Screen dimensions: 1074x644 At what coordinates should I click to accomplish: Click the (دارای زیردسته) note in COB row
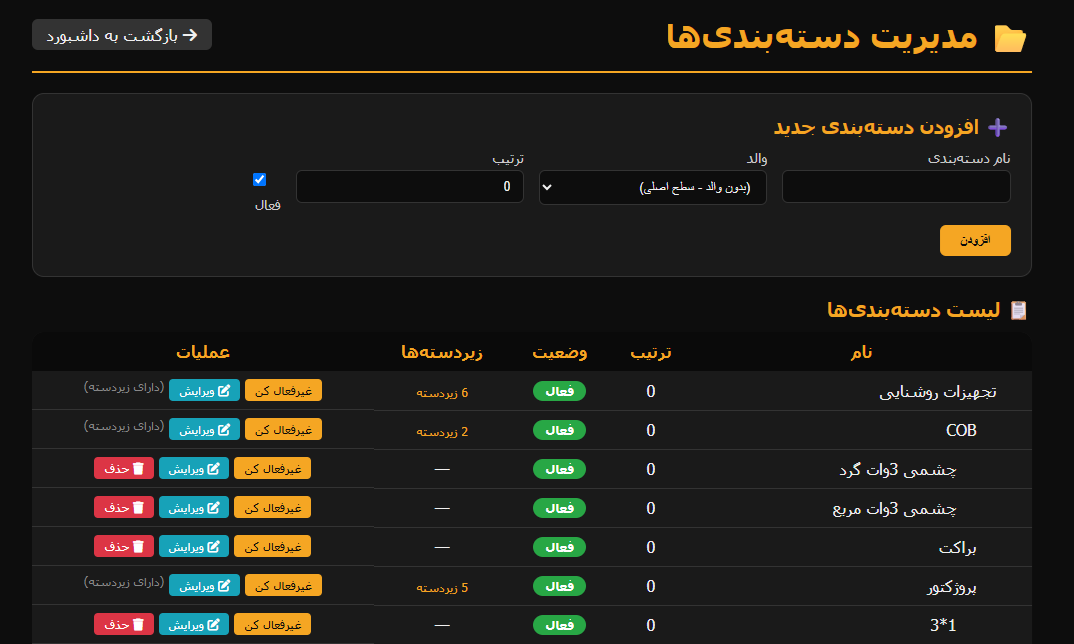point(124,426)
